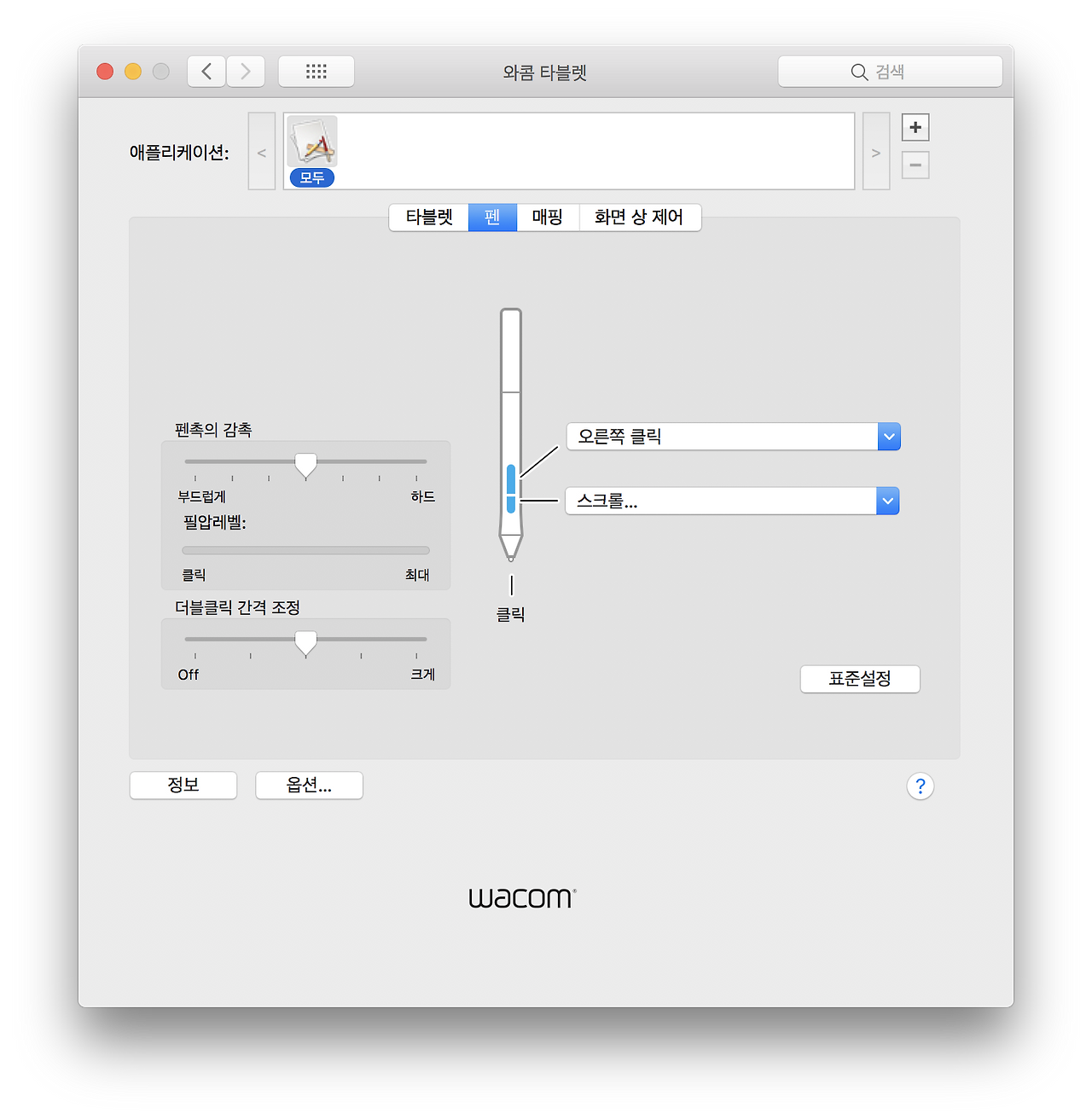The image size is (1092, 1119).
Task: Click the right application list arrow
Action: click(875, 152)
